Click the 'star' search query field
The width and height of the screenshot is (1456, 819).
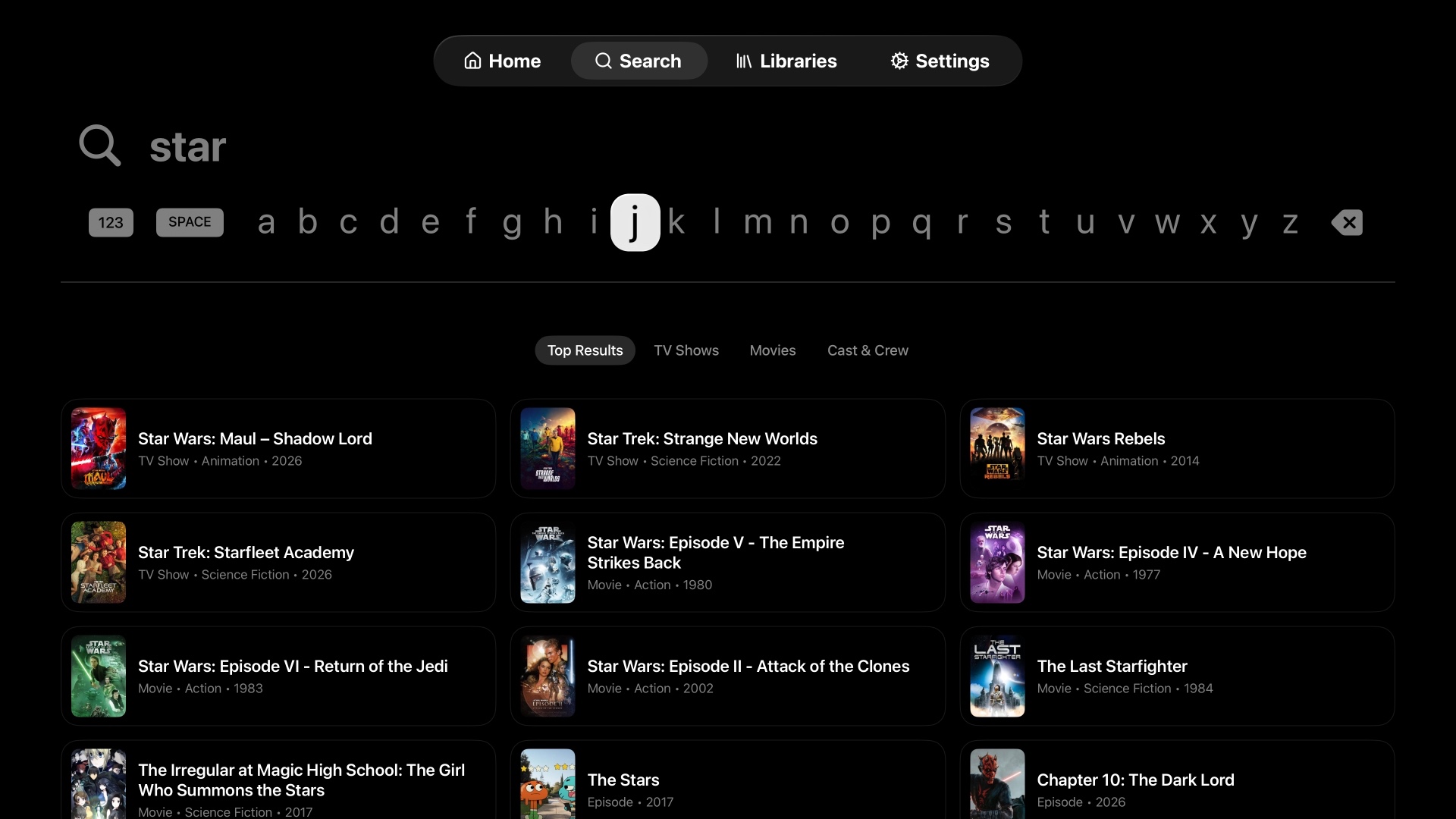click(x=187, y=146)
